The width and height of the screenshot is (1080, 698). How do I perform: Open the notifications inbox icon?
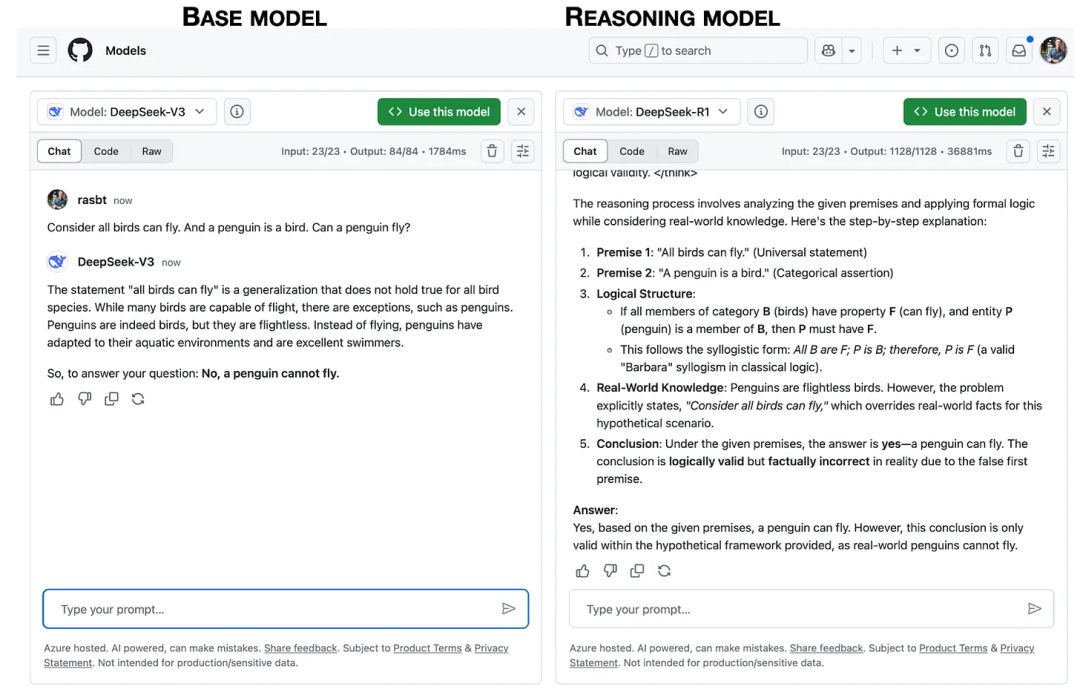coord(1018,51)
